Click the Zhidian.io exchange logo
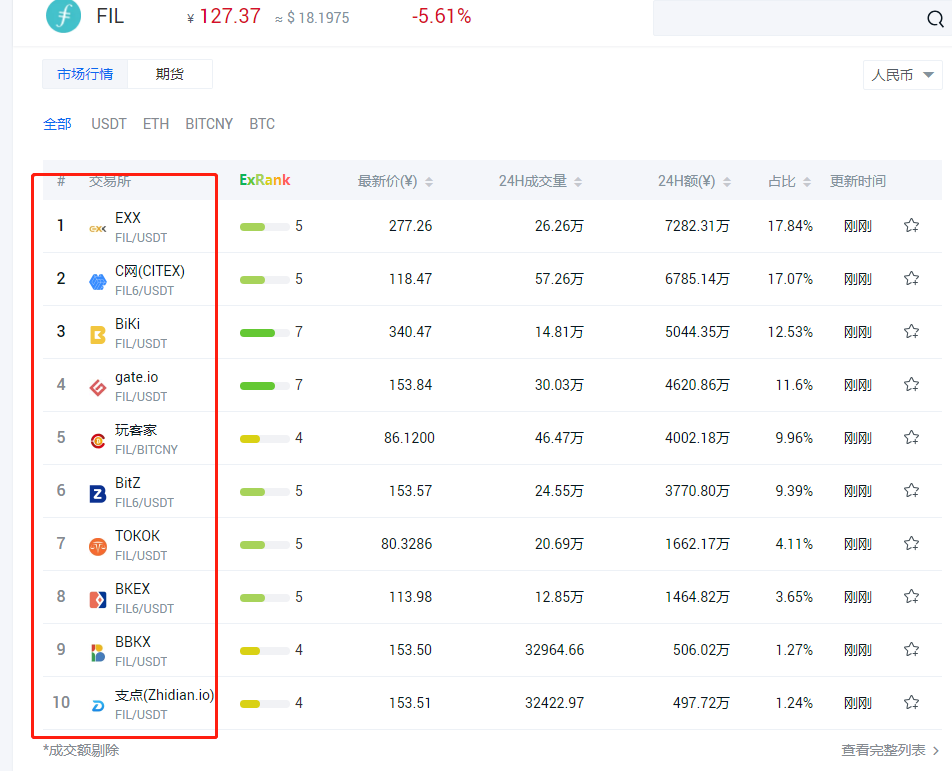This screenshot has width=952, height=771. [x=98, y=706]
